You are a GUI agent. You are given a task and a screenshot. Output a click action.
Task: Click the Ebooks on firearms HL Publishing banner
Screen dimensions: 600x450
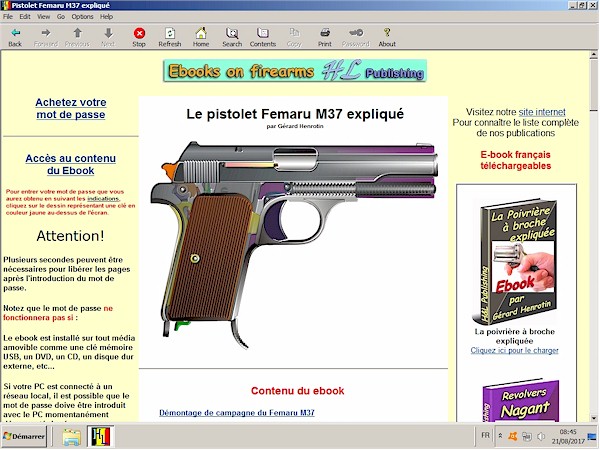[295, 71]
